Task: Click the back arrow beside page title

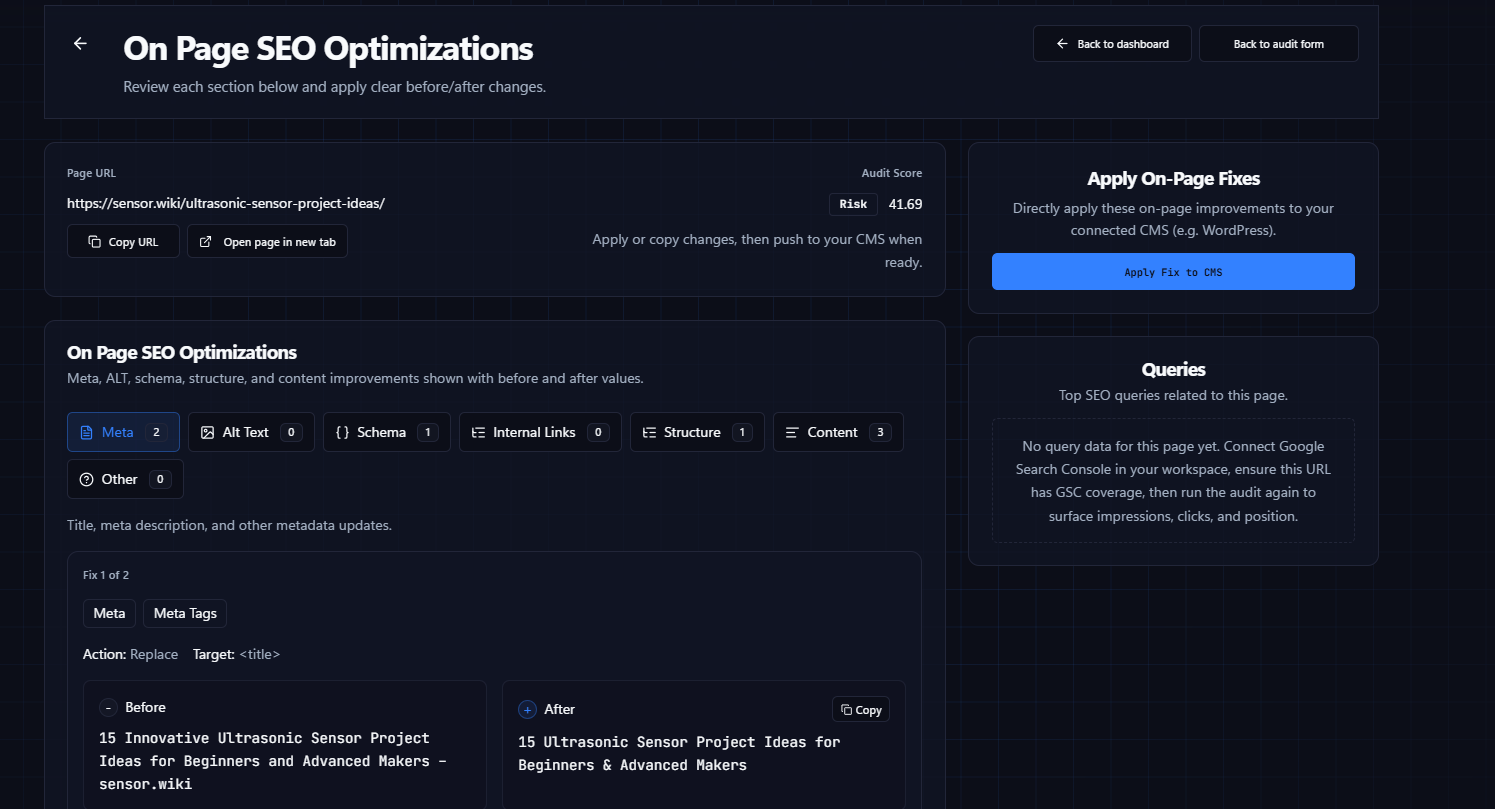Action: pyautogui.click(x=80, y=44)
